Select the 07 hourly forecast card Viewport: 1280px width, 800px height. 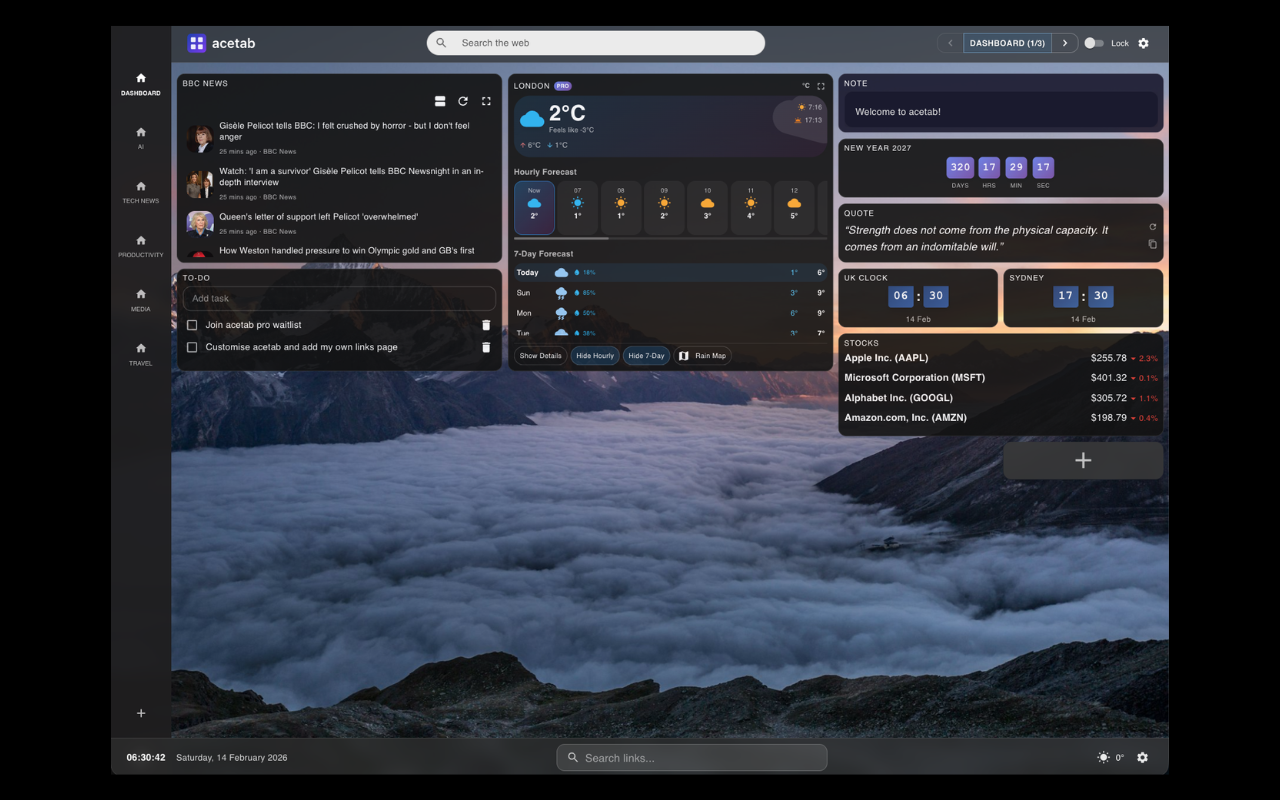[577, 207]
